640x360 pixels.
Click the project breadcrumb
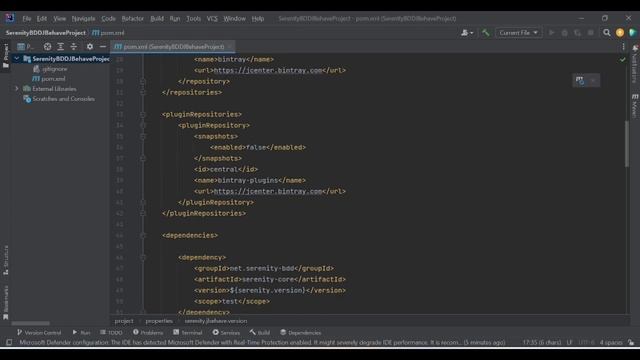pyautogui.click(x=124, y=321)
